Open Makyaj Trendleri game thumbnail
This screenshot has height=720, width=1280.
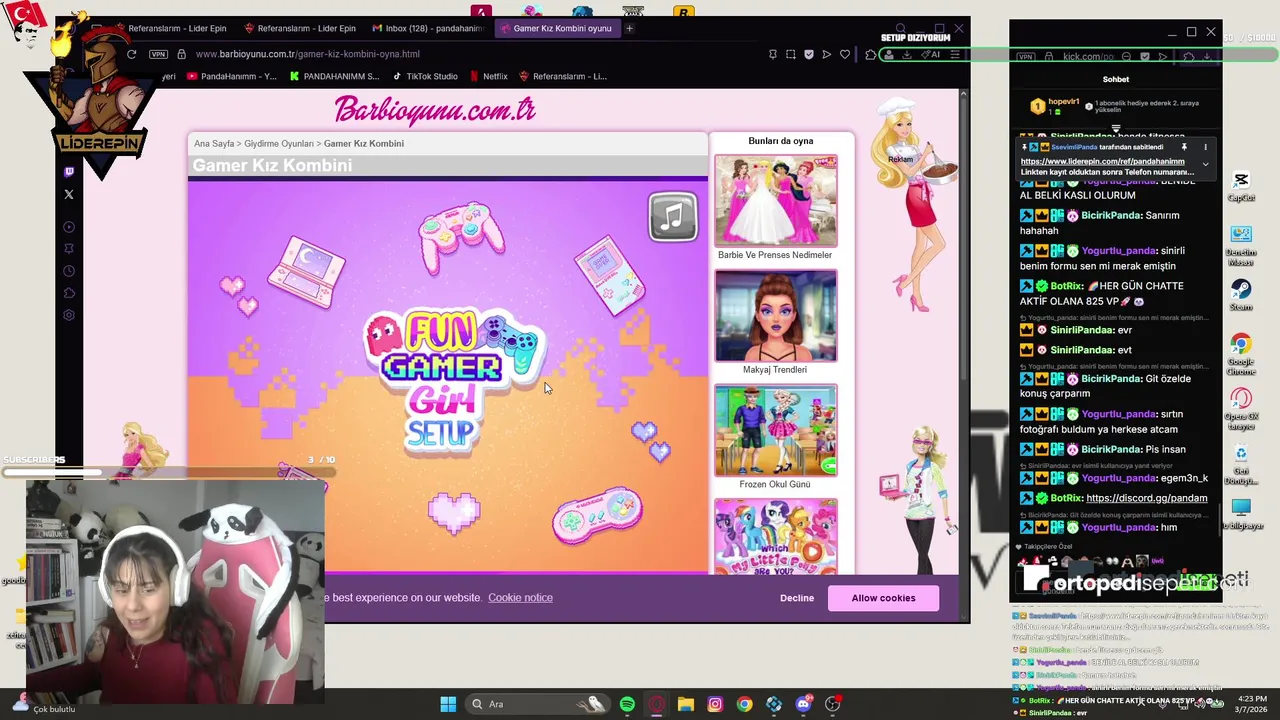[x=776, y=316]
